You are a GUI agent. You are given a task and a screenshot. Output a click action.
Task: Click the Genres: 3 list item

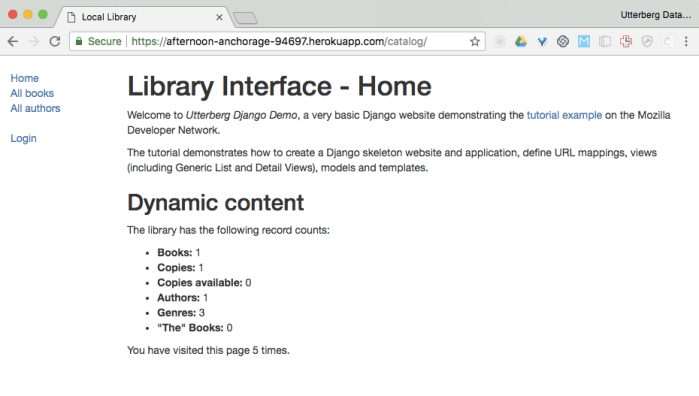point(181,313)
